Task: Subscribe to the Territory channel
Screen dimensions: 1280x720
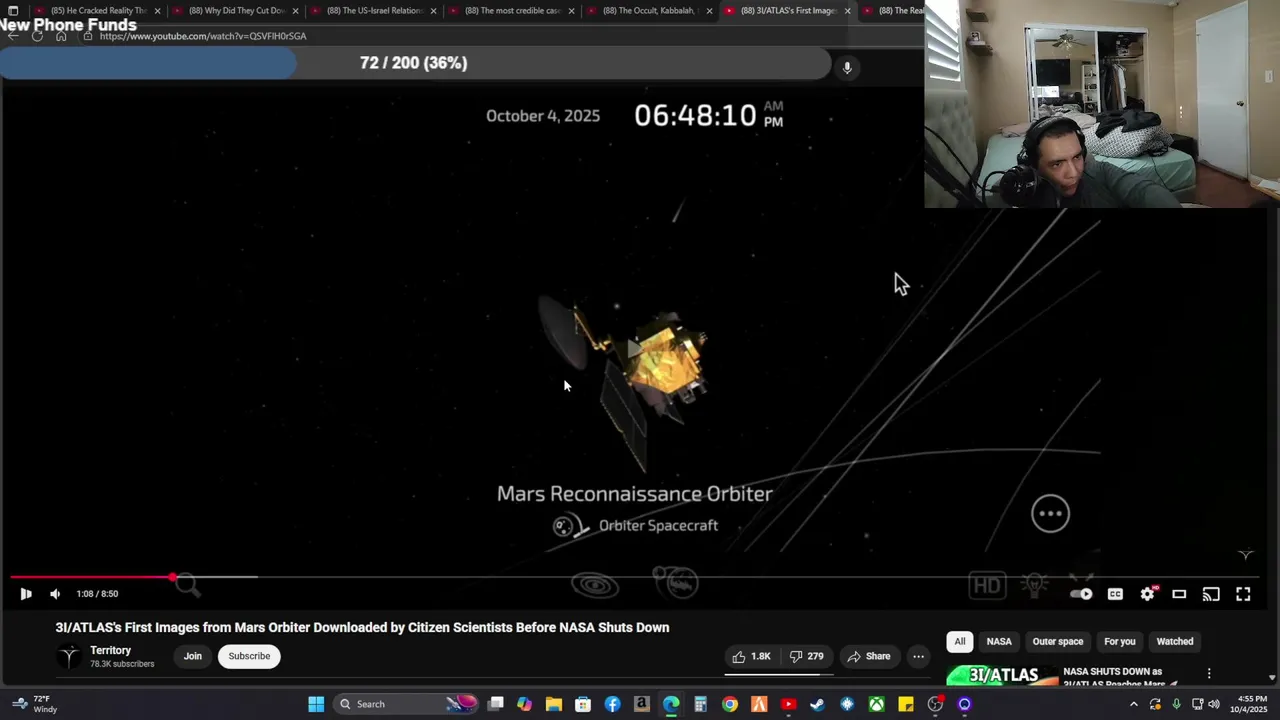Action: [x=249, y=656]
